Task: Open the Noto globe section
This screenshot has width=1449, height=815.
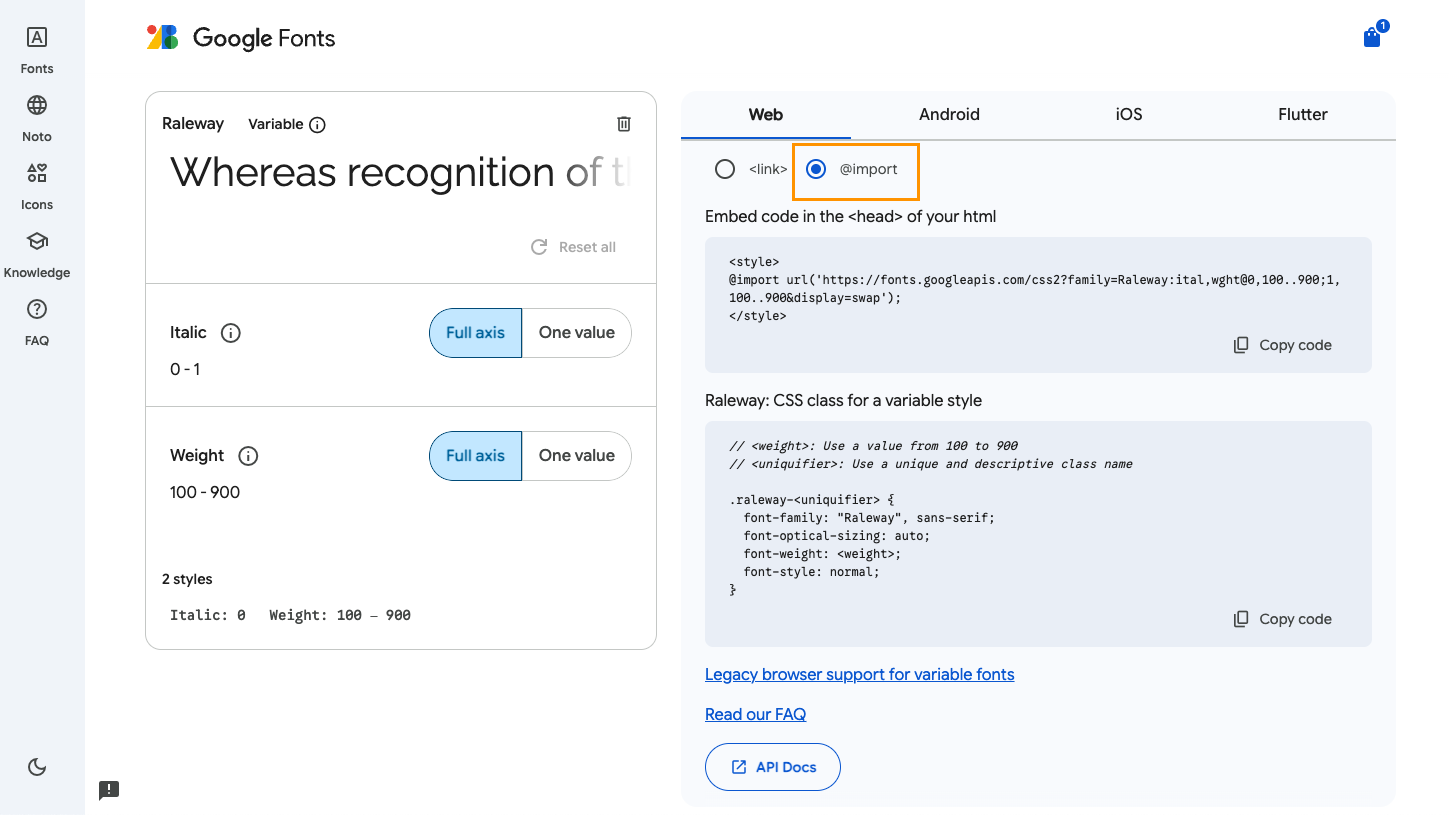Action: pos(37,119)
